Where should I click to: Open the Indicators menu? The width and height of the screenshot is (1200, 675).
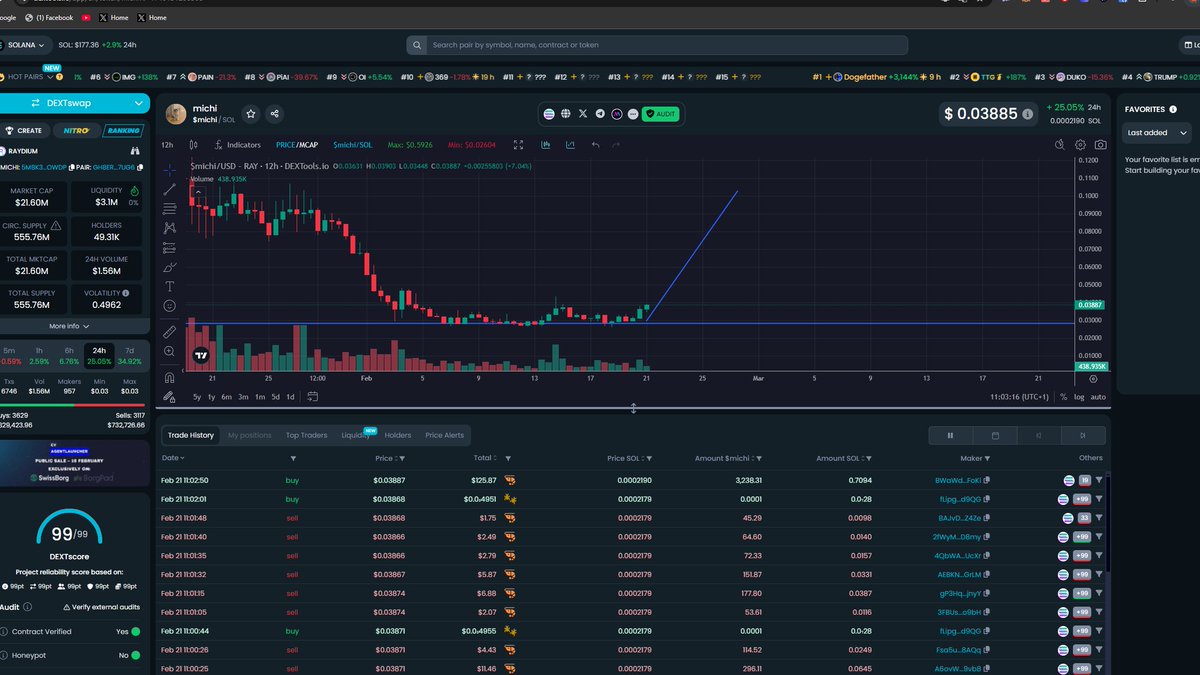tap(237, 145)
